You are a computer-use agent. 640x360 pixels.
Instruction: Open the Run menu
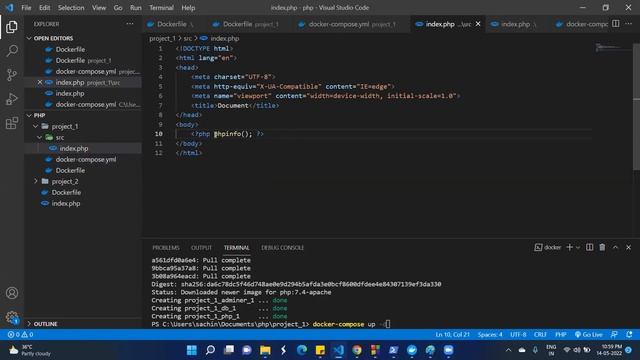(x=136, y=8)
